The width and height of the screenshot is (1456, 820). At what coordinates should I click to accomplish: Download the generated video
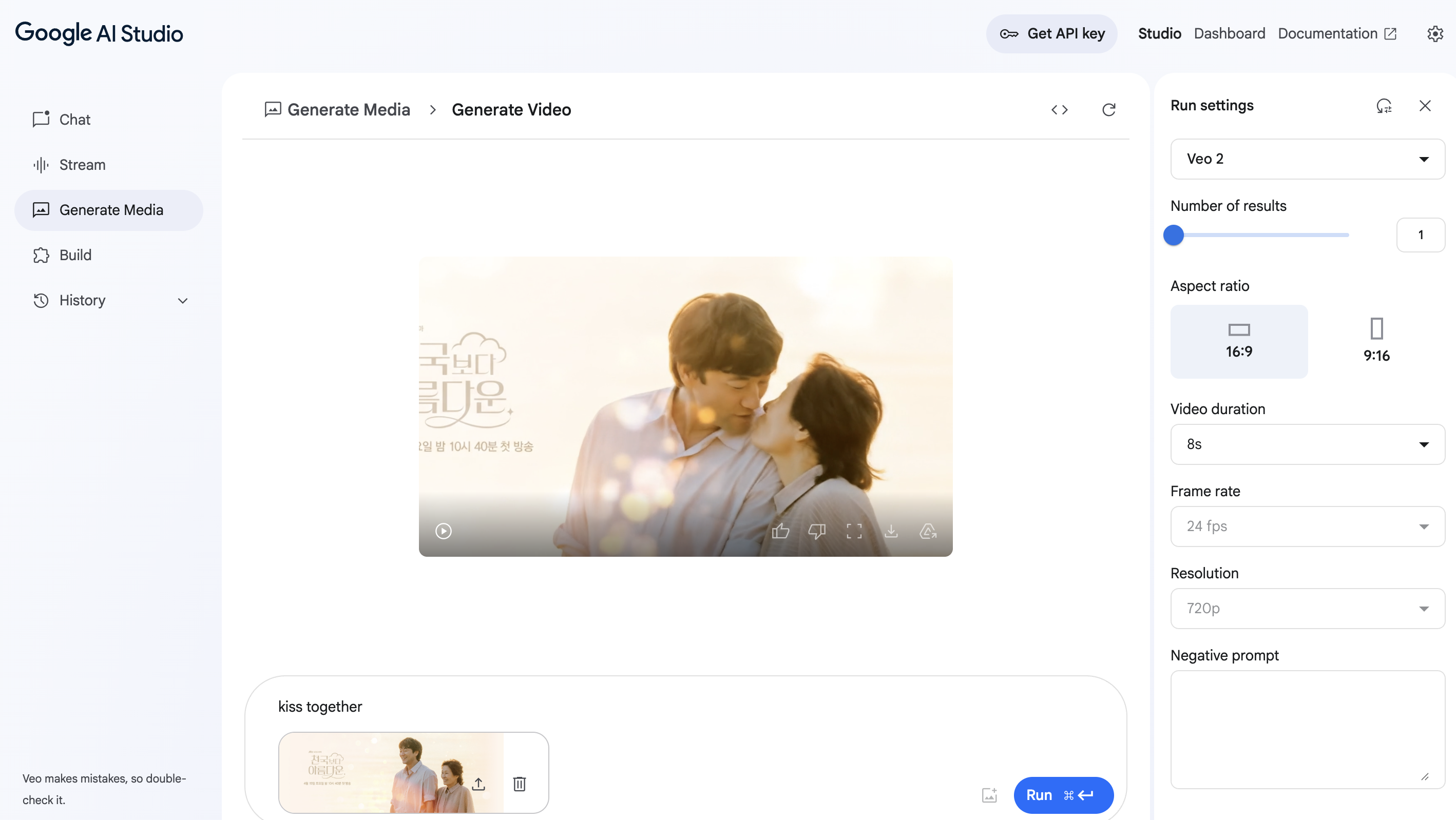pyautogui.click(x=891, y=531)
